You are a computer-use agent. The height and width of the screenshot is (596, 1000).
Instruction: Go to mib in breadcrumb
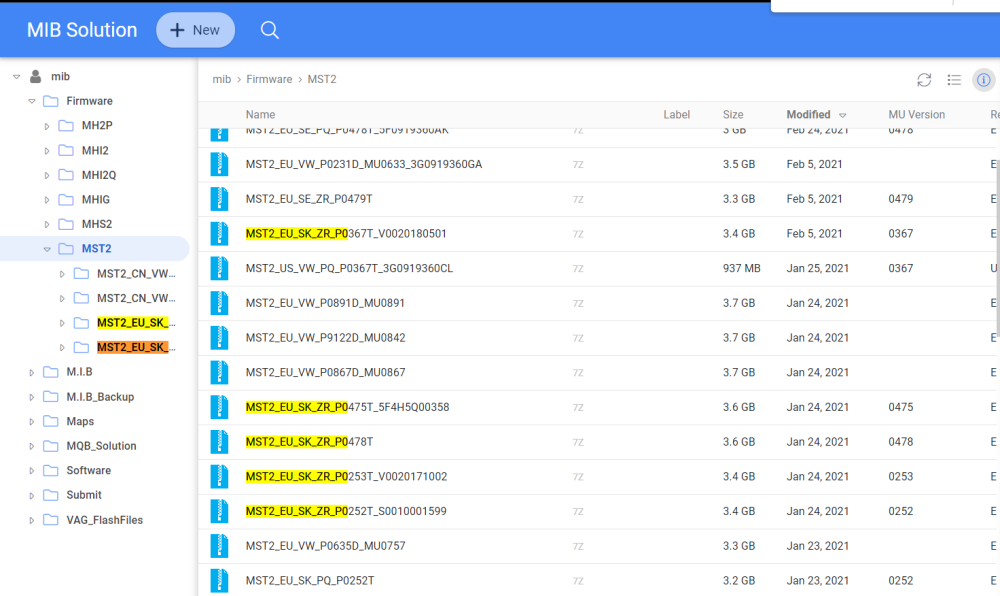pos(221,79)
